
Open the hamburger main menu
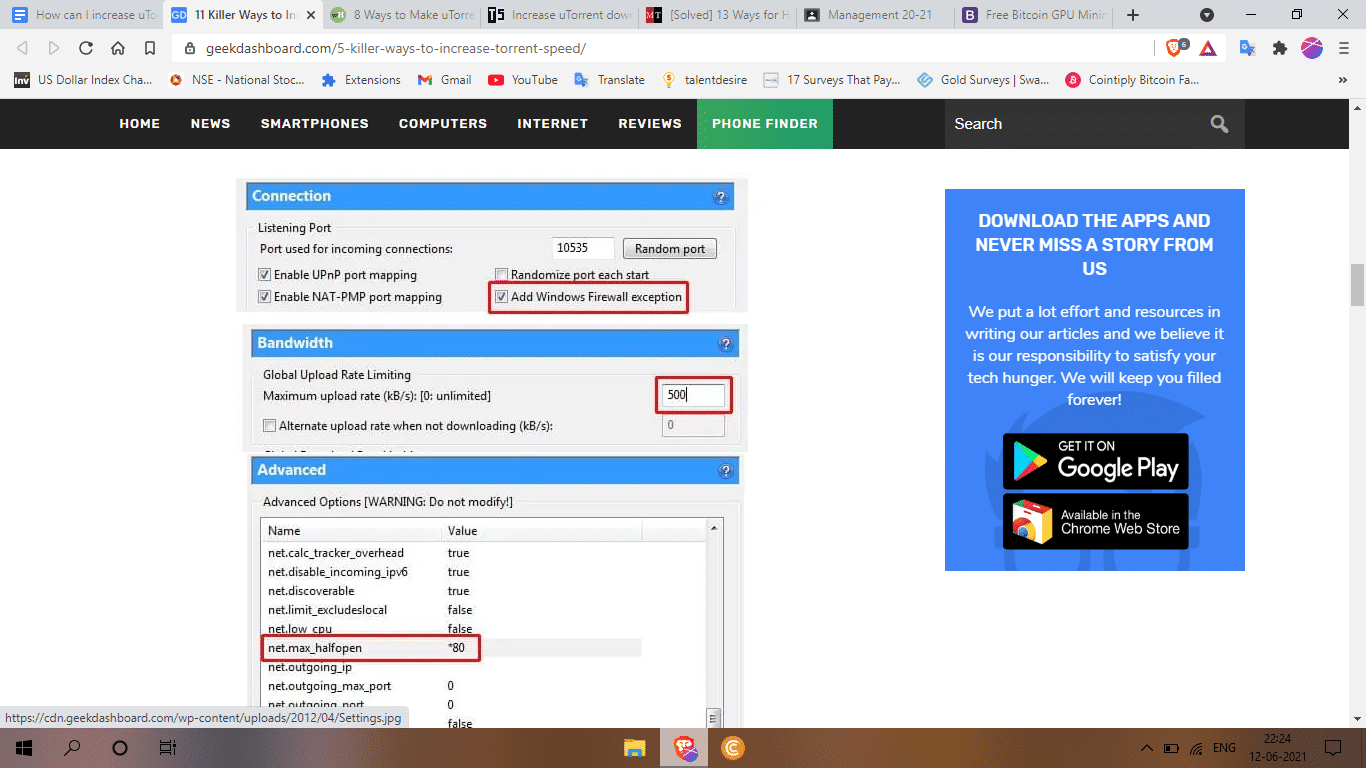(x=1342, y=48)
